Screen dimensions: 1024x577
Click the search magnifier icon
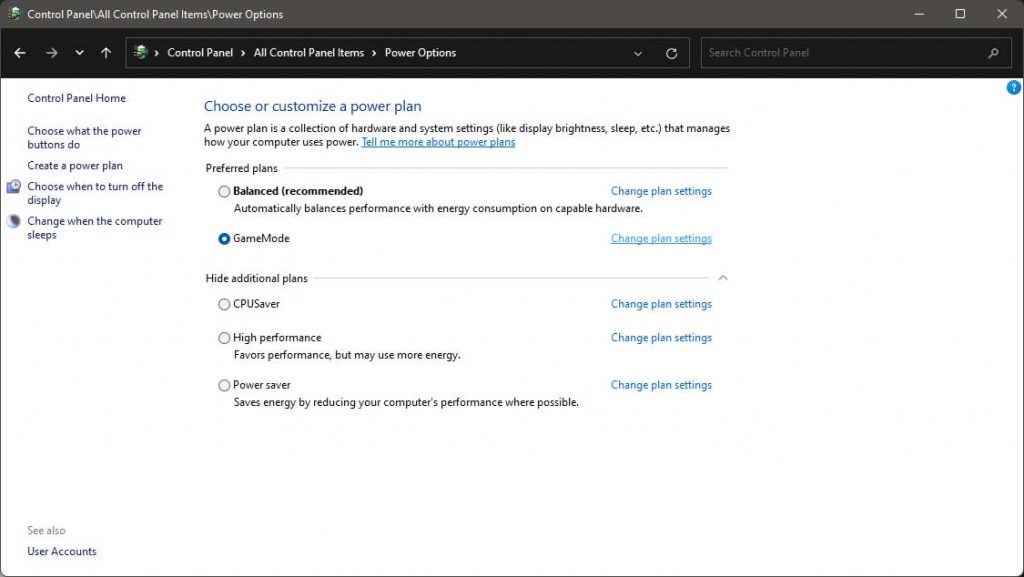click(993, 53)
